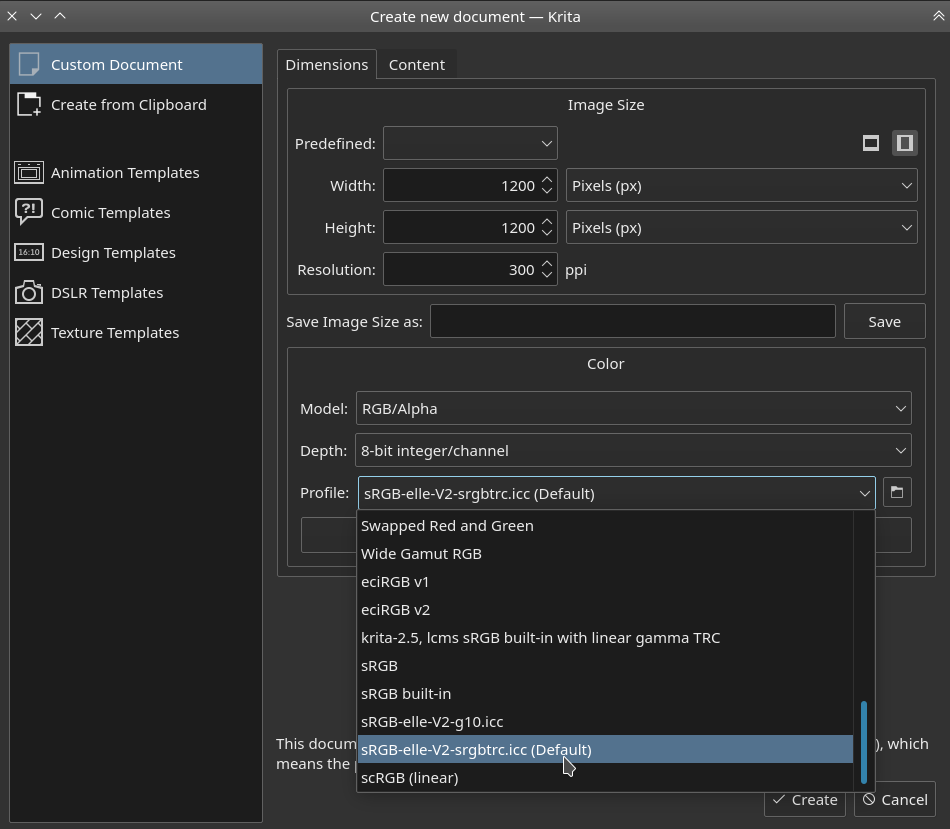Switch to the Content tab
950x829 pixels.
[416, 65]
